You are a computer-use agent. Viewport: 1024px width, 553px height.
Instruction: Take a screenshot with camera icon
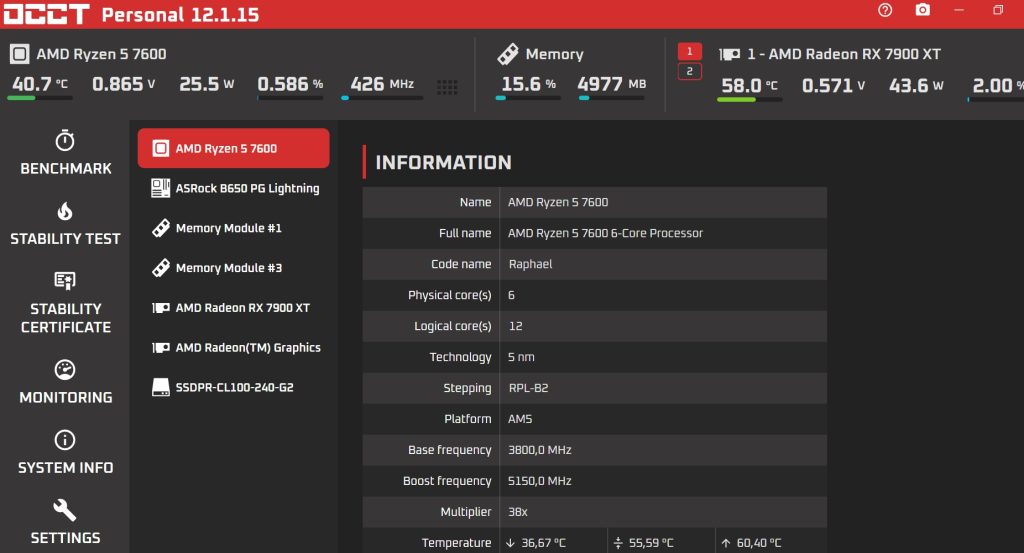[922, 10]
